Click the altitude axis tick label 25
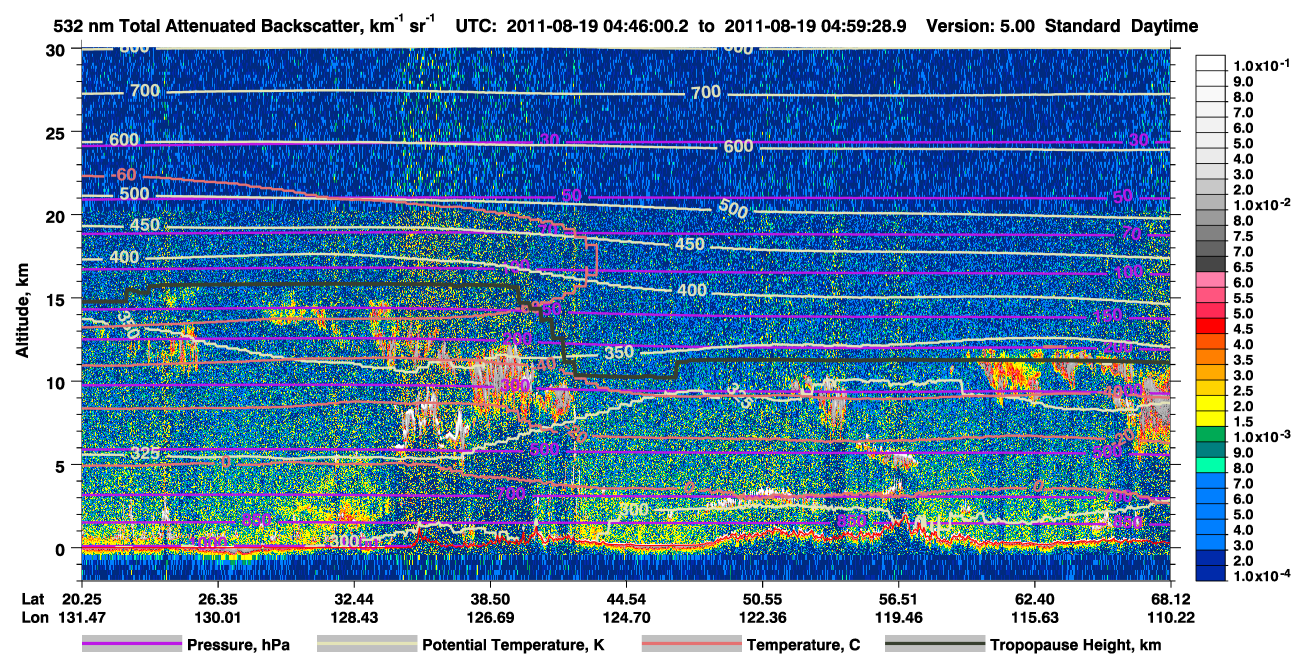 point(55,132)
